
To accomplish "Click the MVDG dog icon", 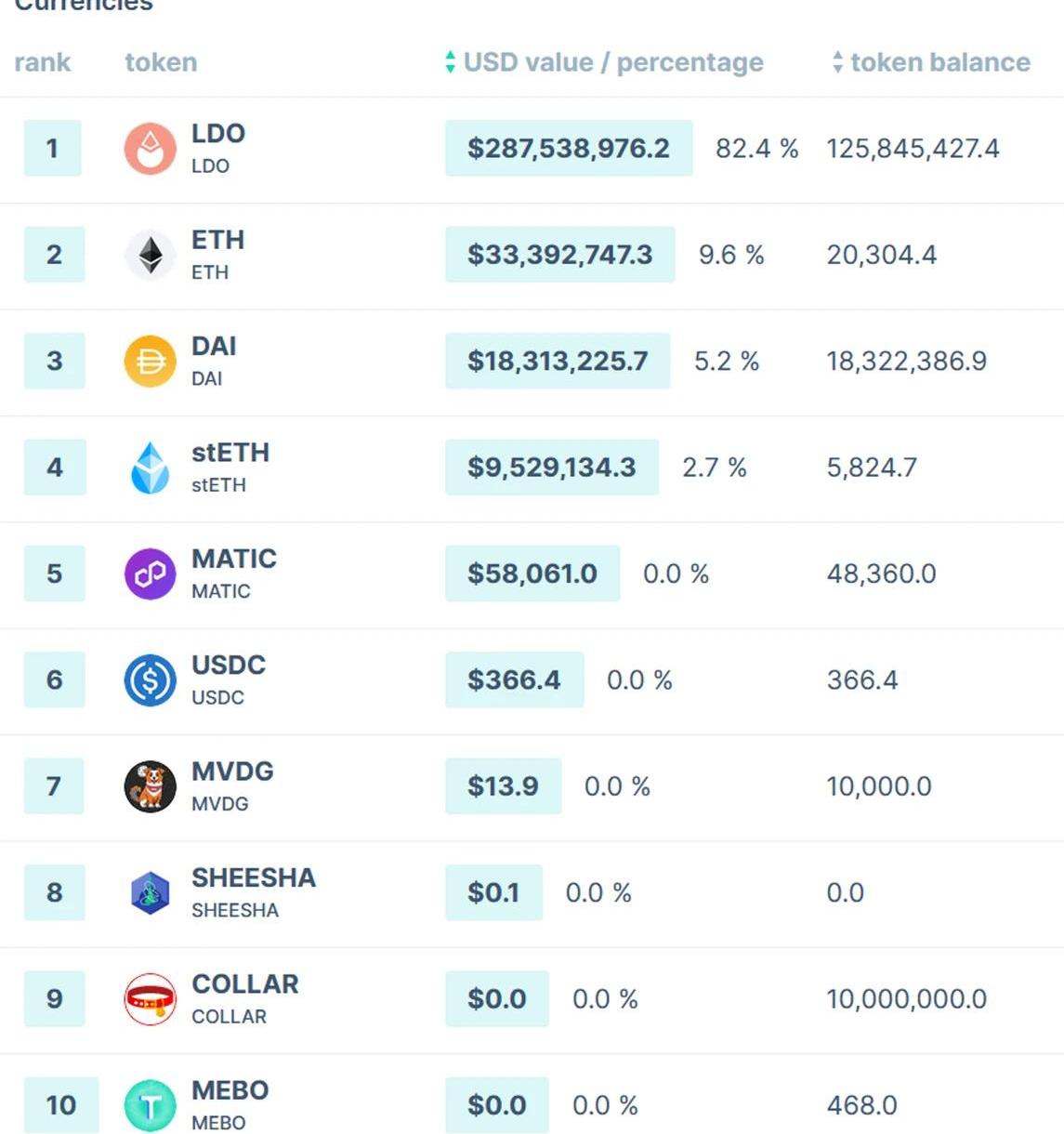I will pyautogui.click(x=150, y=786).
